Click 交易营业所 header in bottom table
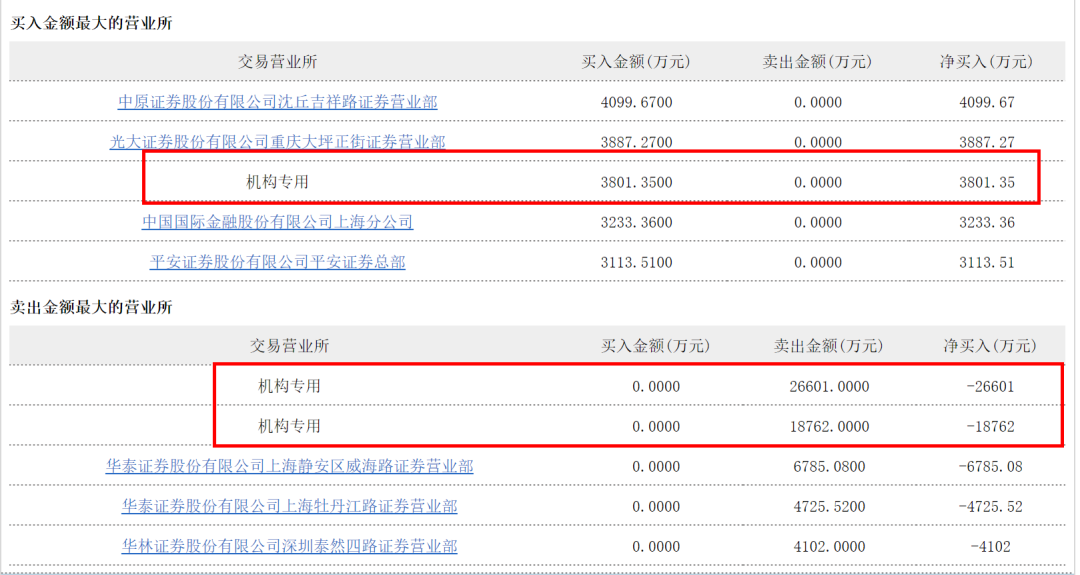This screenshot has height=575, width=1080. click(289, 346)
